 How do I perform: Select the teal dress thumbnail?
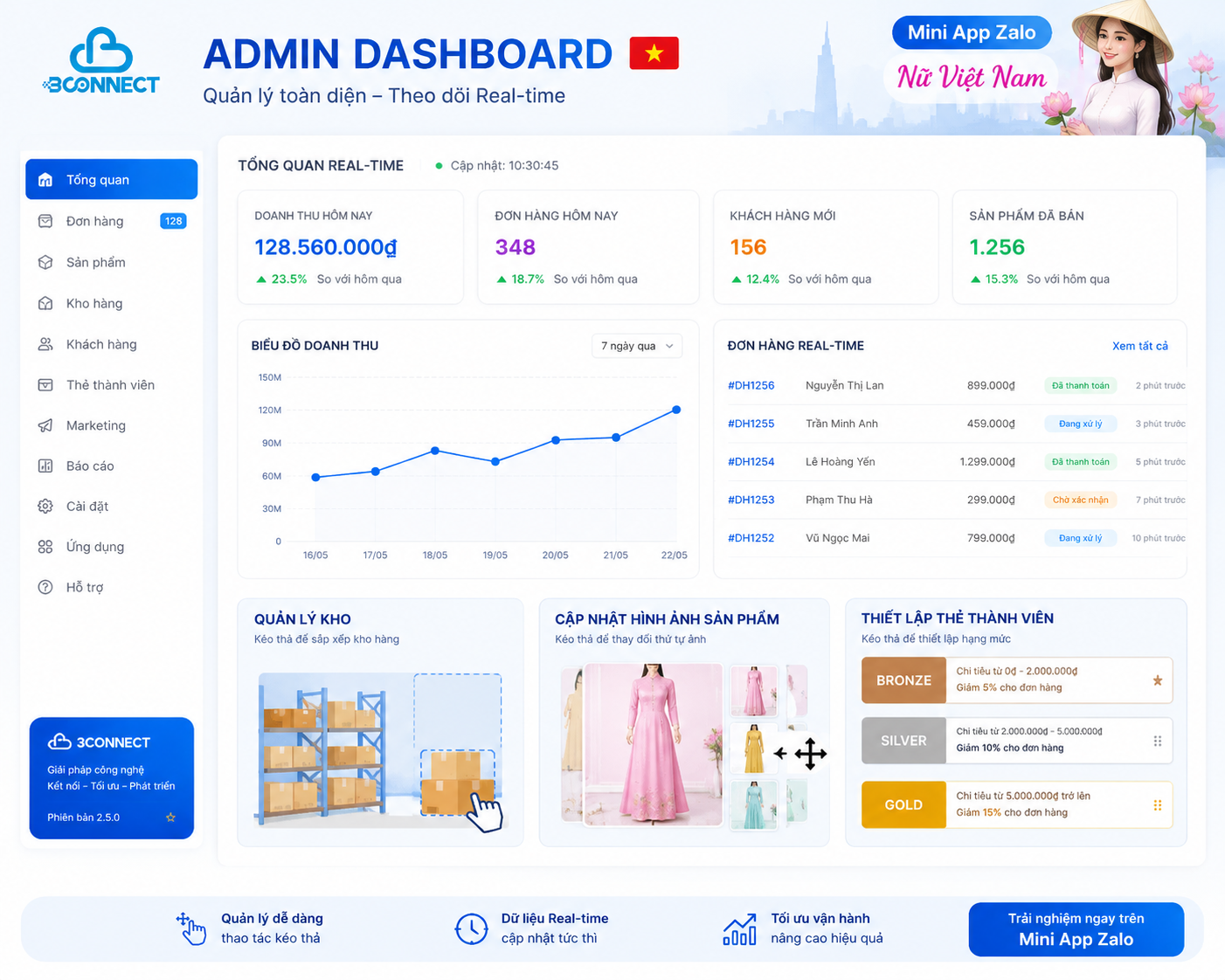[x=753, y=804]
